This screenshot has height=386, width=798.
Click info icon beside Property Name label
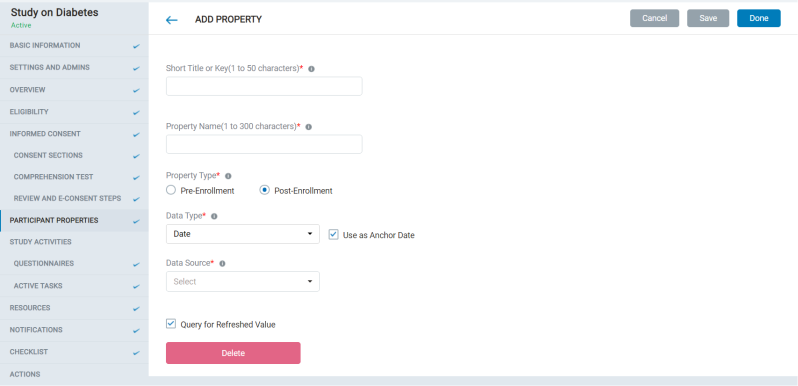(x=308, y=127)
